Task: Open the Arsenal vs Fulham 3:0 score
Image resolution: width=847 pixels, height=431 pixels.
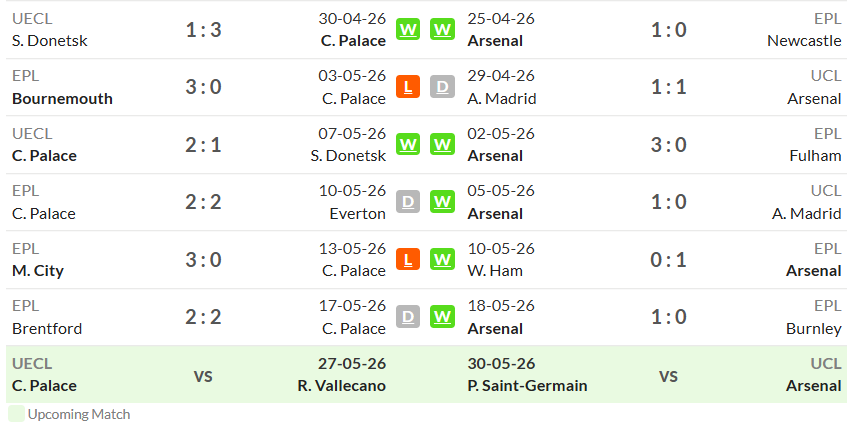Action: 669,145
